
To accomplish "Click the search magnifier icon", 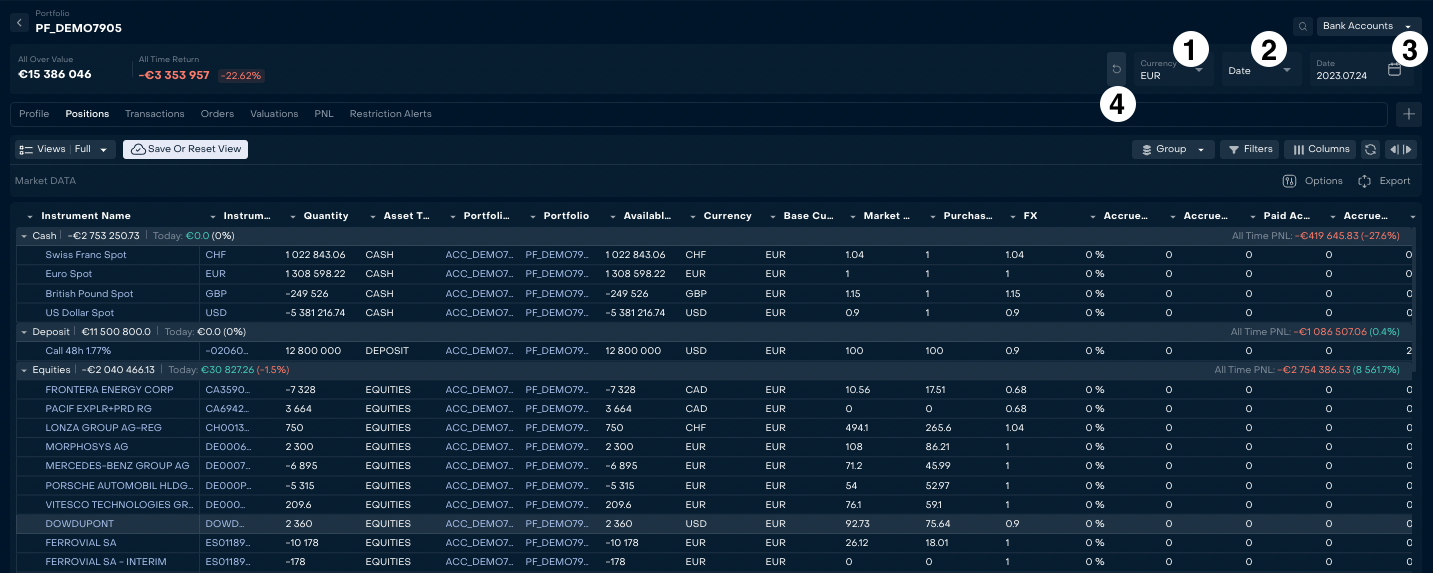I will [1303, 26].
